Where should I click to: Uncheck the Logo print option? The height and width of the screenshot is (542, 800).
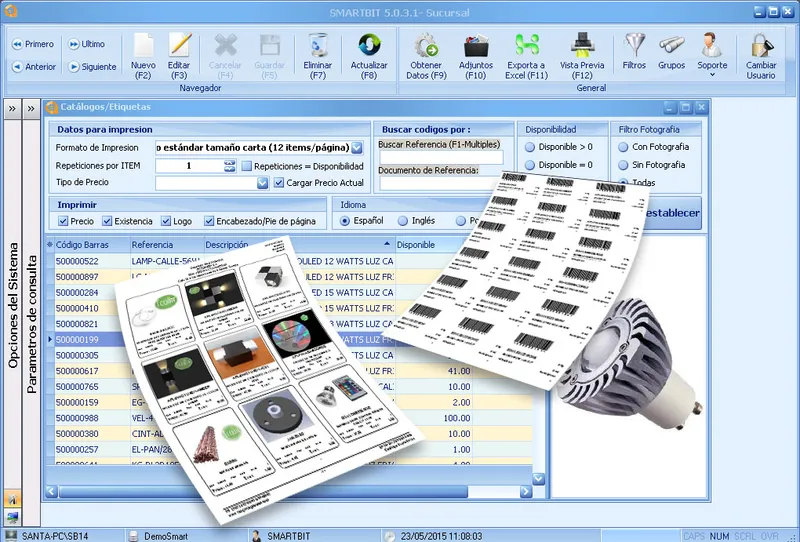[x=166, y=221]
